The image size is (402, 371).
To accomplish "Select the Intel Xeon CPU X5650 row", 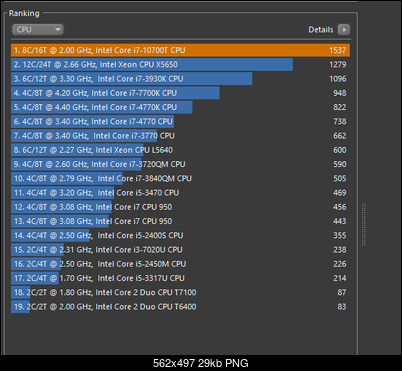I will (180, 65).
